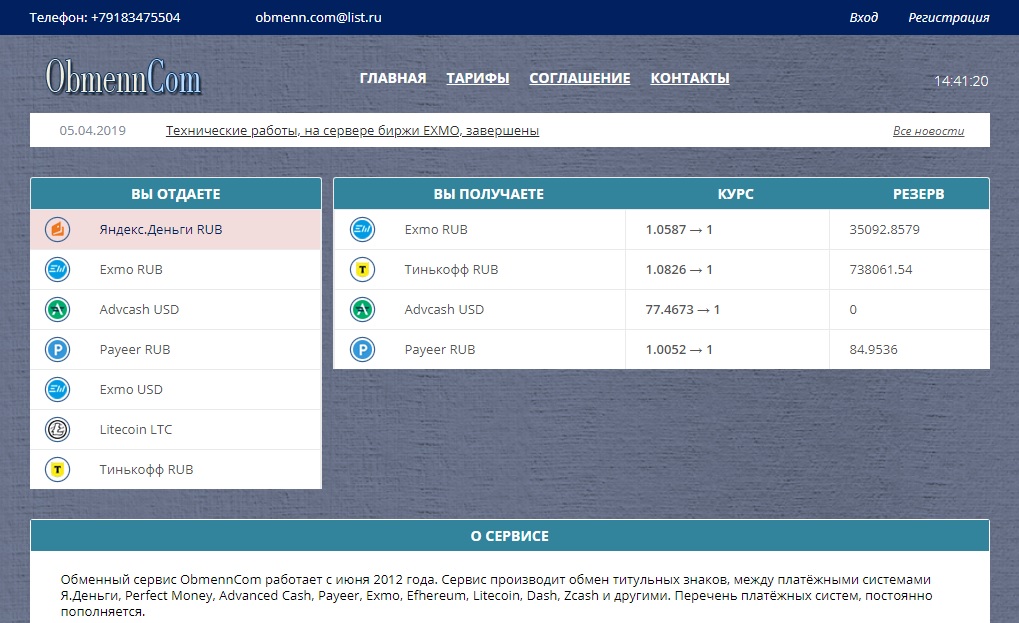Click the Вход login link
This screenshot has height=623, width=1019.
tap(863, 17)
